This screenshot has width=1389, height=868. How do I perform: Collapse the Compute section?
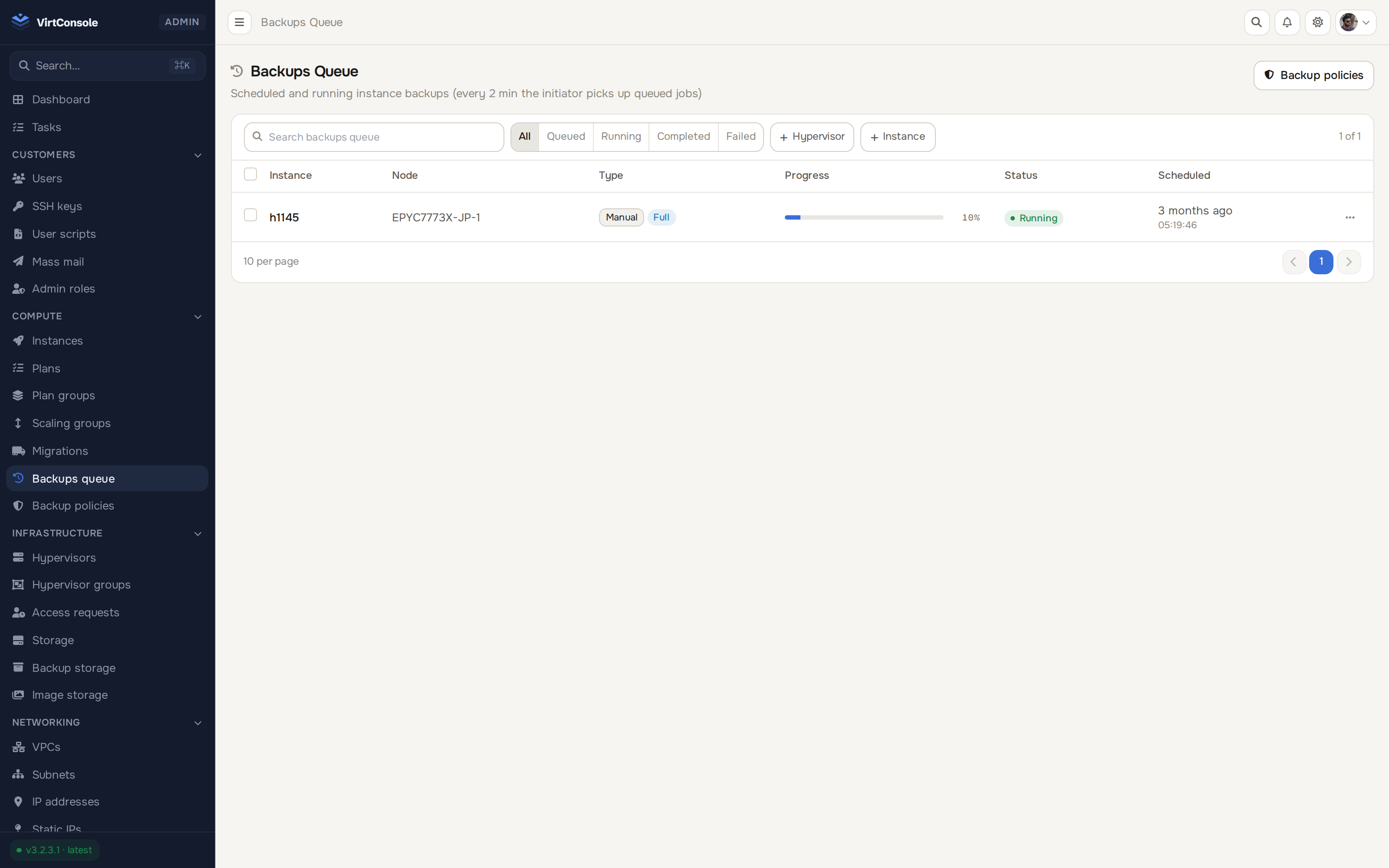point(107,316)
